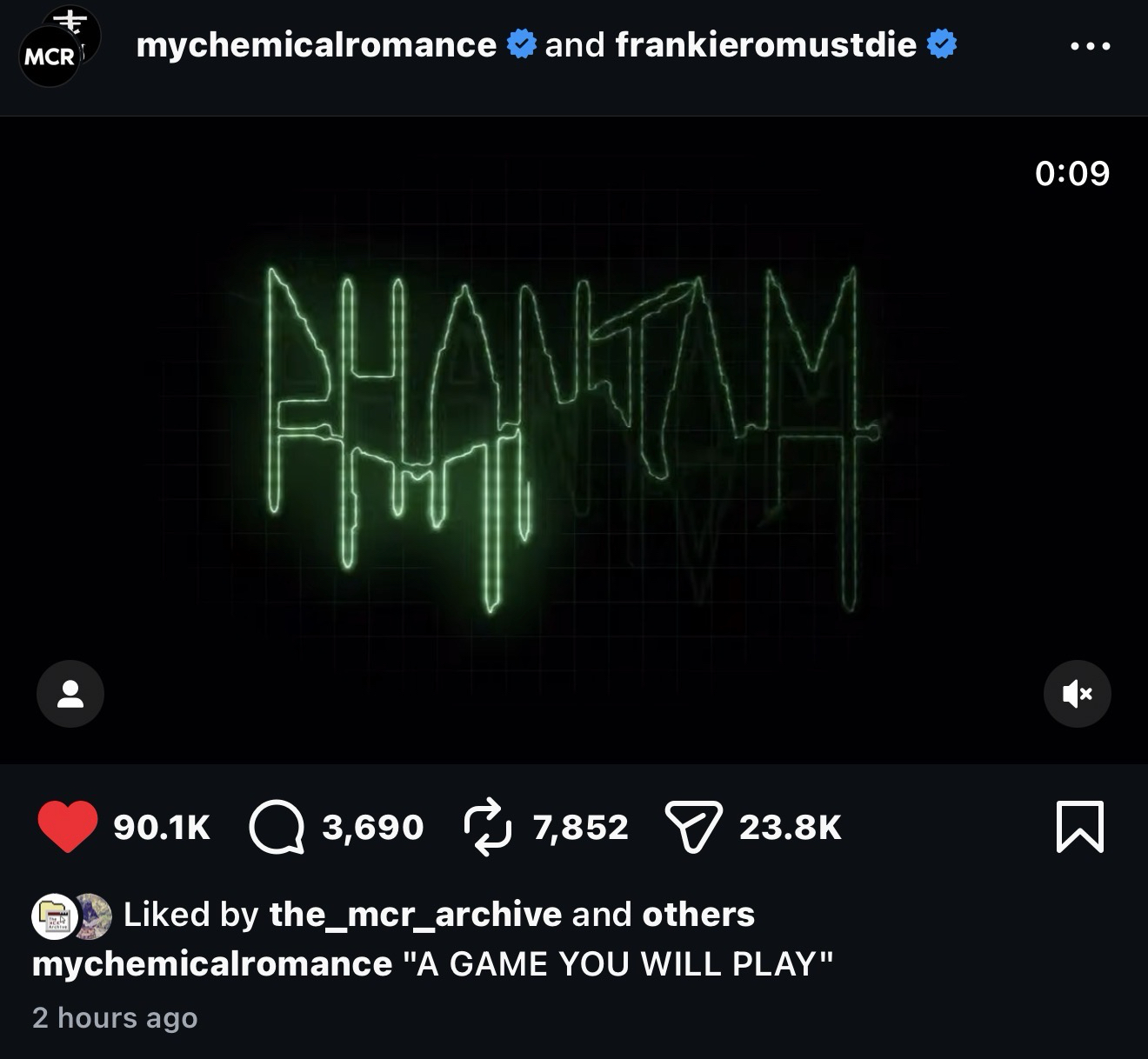Open the three-dot more options menu
The height and width of the screenshot is (1059, 1148).
[x=1091, y=46]
